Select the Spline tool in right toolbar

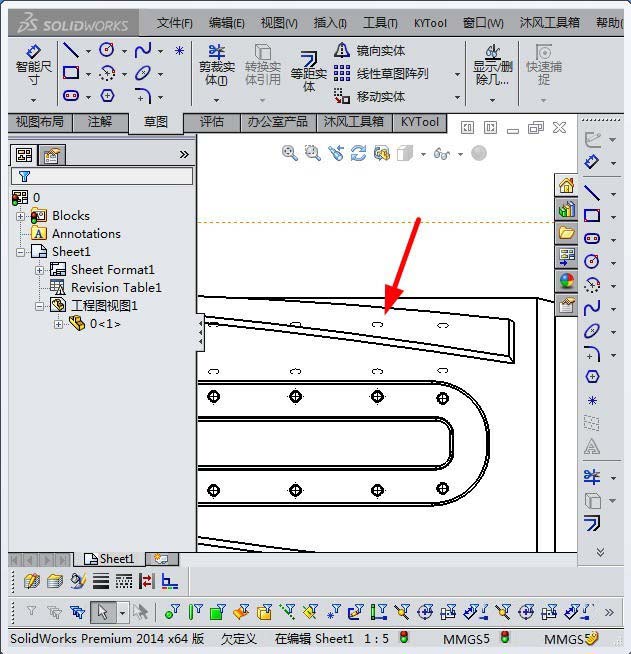tap(592, 308)
